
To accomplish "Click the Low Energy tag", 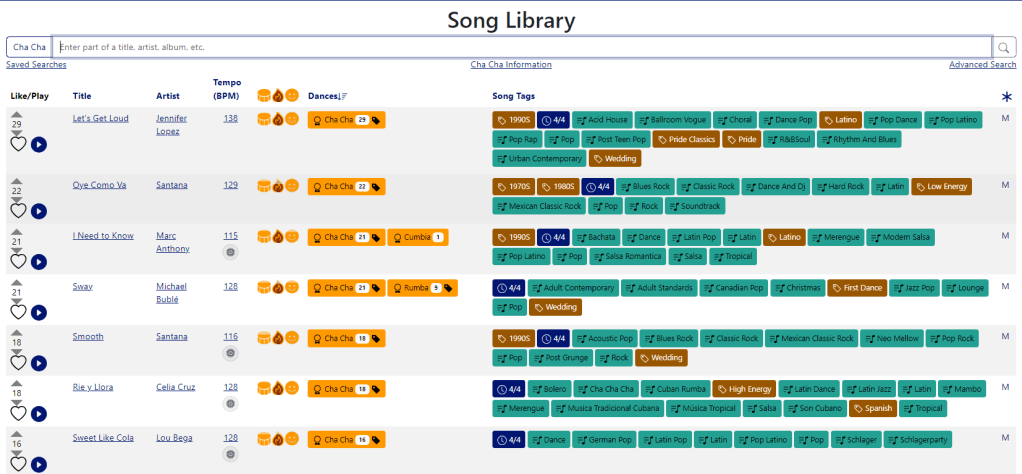I will (x=941, y=186).
